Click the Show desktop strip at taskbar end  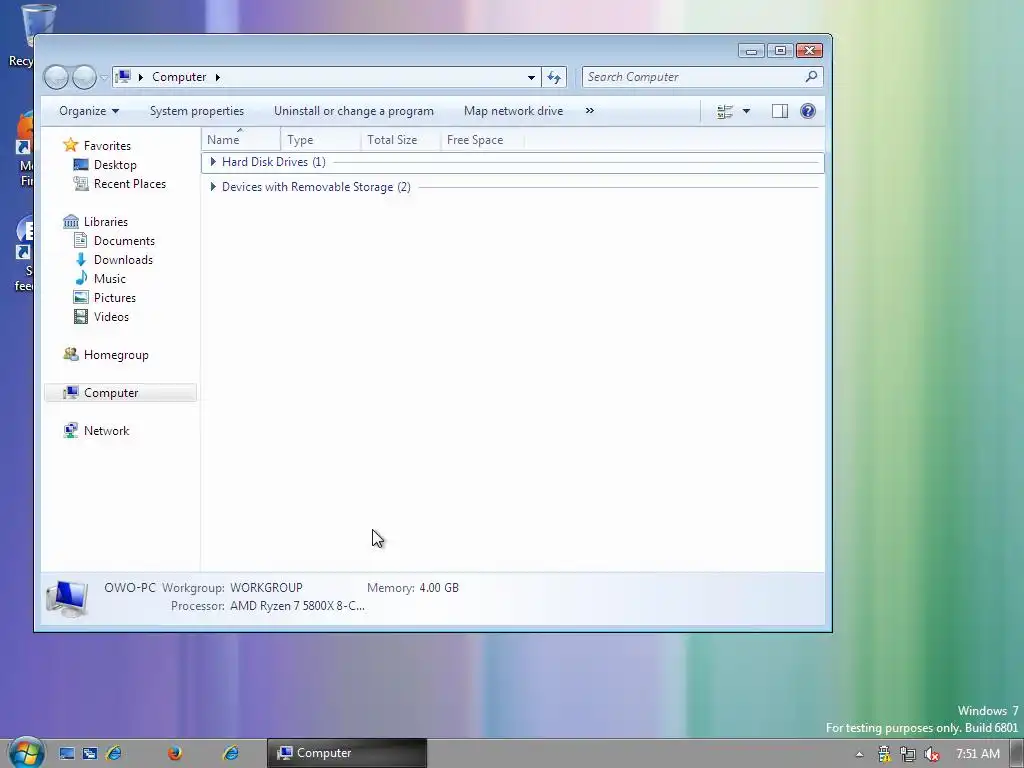1017,754
